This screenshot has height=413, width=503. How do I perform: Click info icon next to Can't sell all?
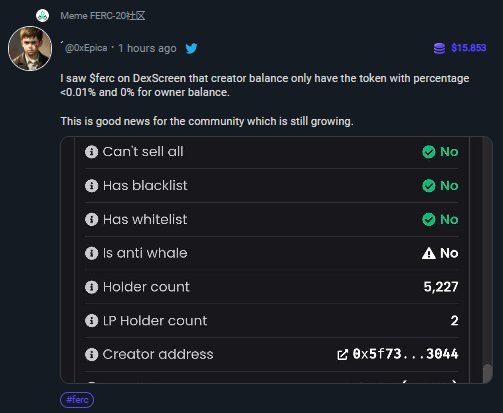pyautogui.click(x=91, y=152)
